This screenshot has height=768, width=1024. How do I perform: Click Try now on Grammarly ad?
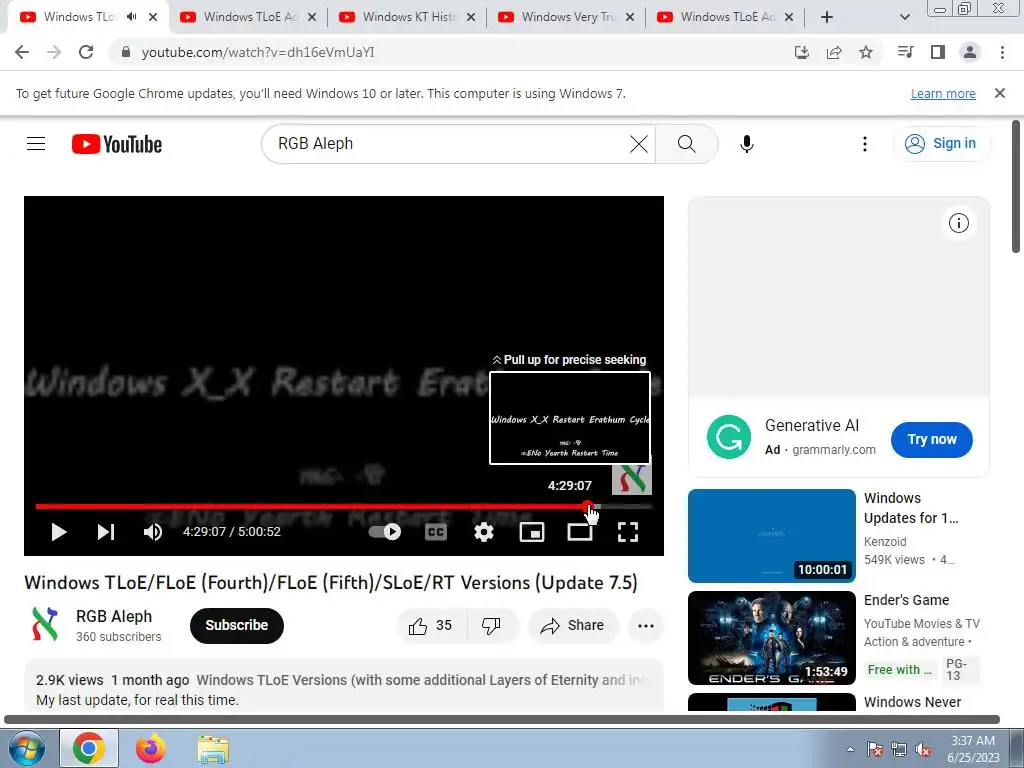pyautogui.click(x=931, y=440)
